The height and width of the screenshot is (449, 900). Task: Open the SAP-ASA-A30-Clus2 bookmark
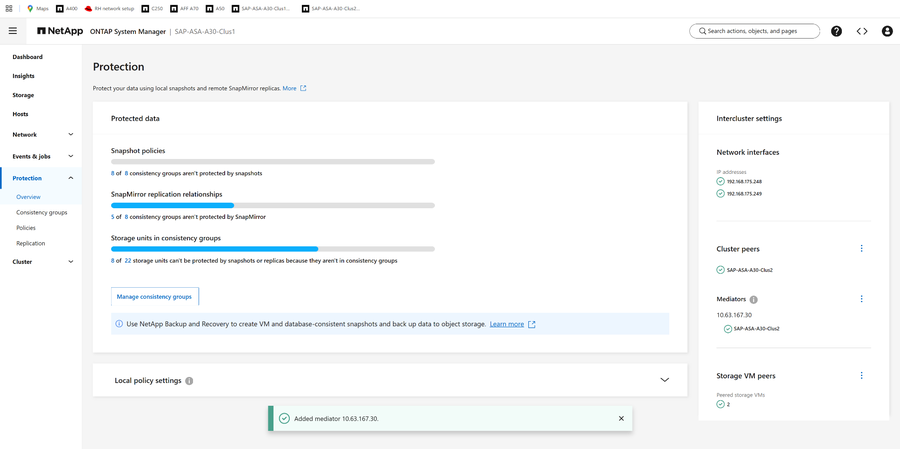coord(332,9)
